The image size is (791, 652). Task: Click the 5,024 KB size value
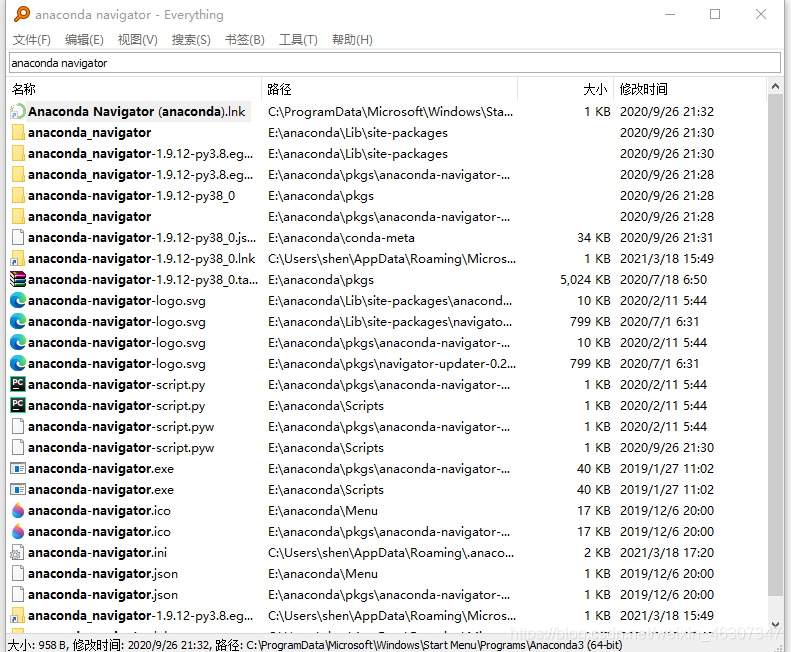585,280
